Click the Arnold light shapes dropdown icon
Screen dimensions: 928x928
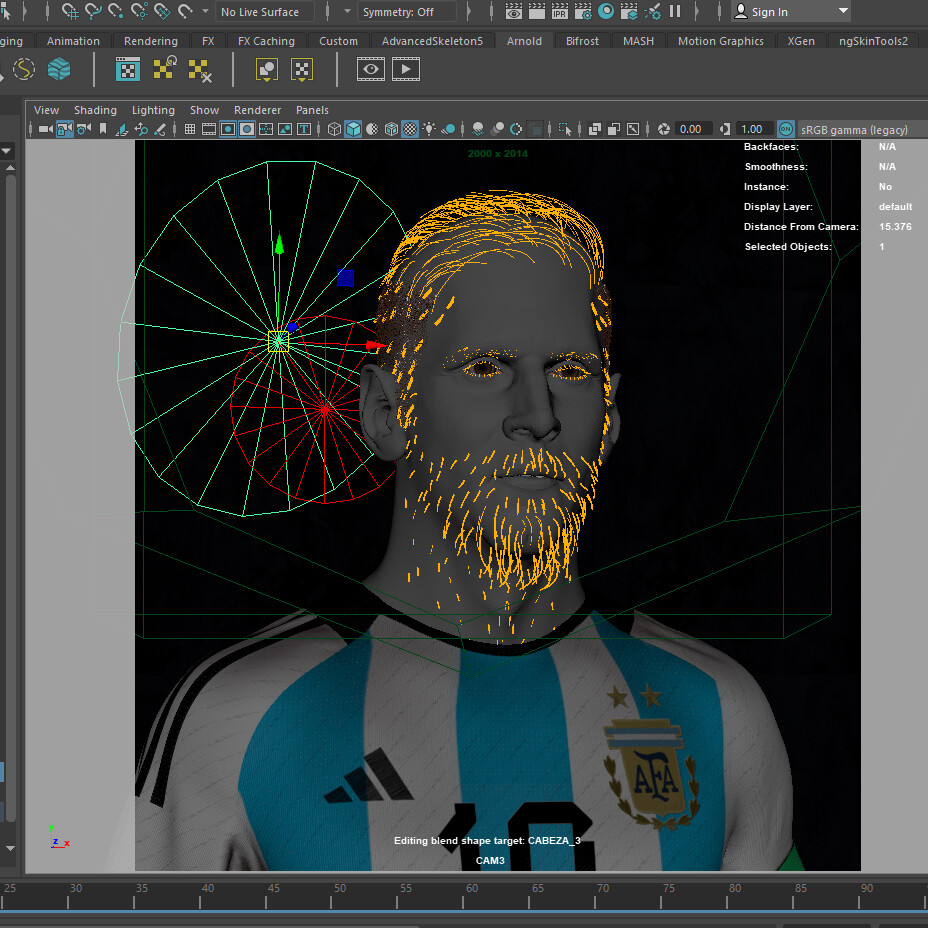tap(267, 70)
